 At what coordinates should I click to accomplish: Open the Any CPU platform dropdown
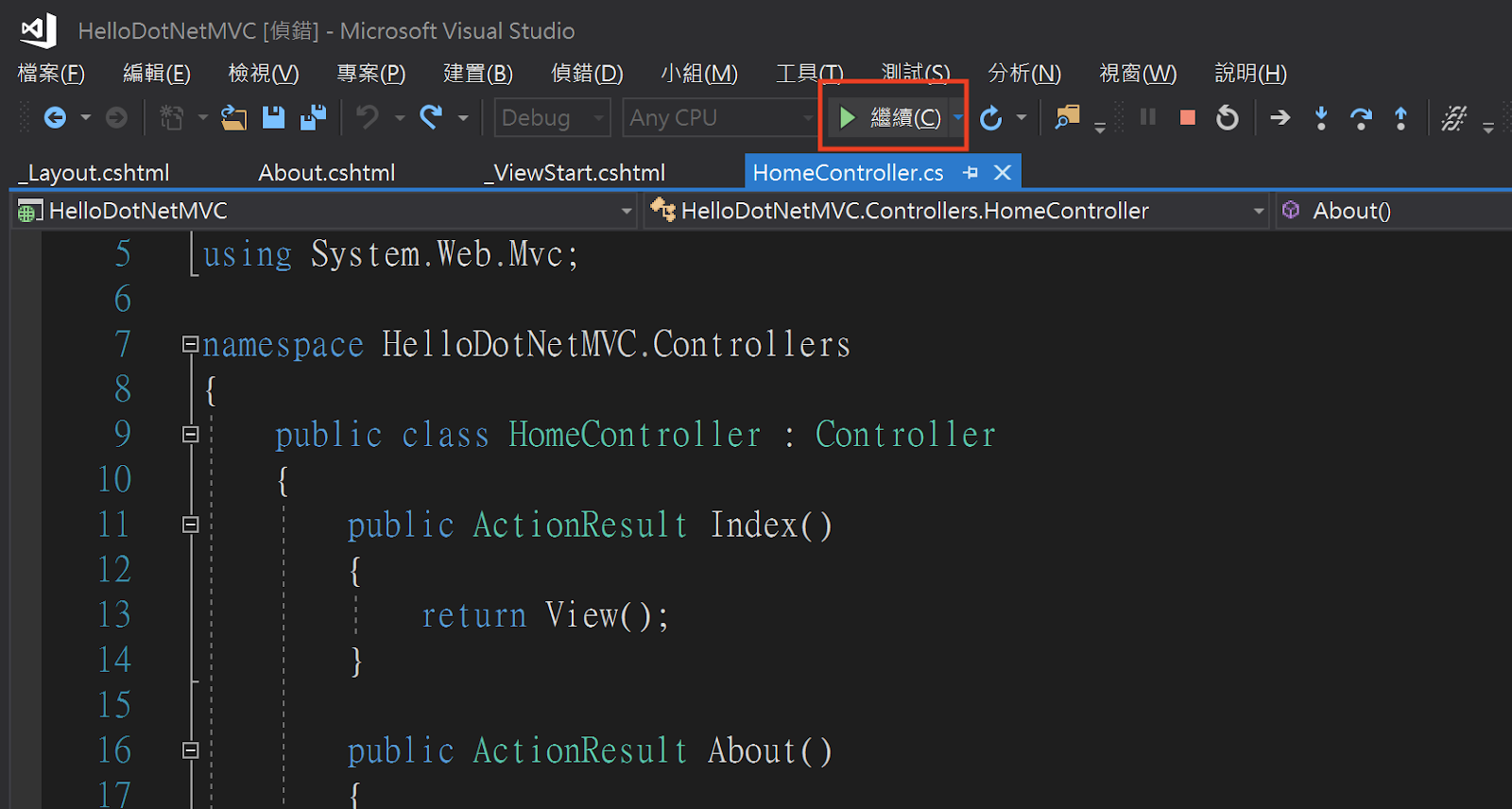point(720,118)
